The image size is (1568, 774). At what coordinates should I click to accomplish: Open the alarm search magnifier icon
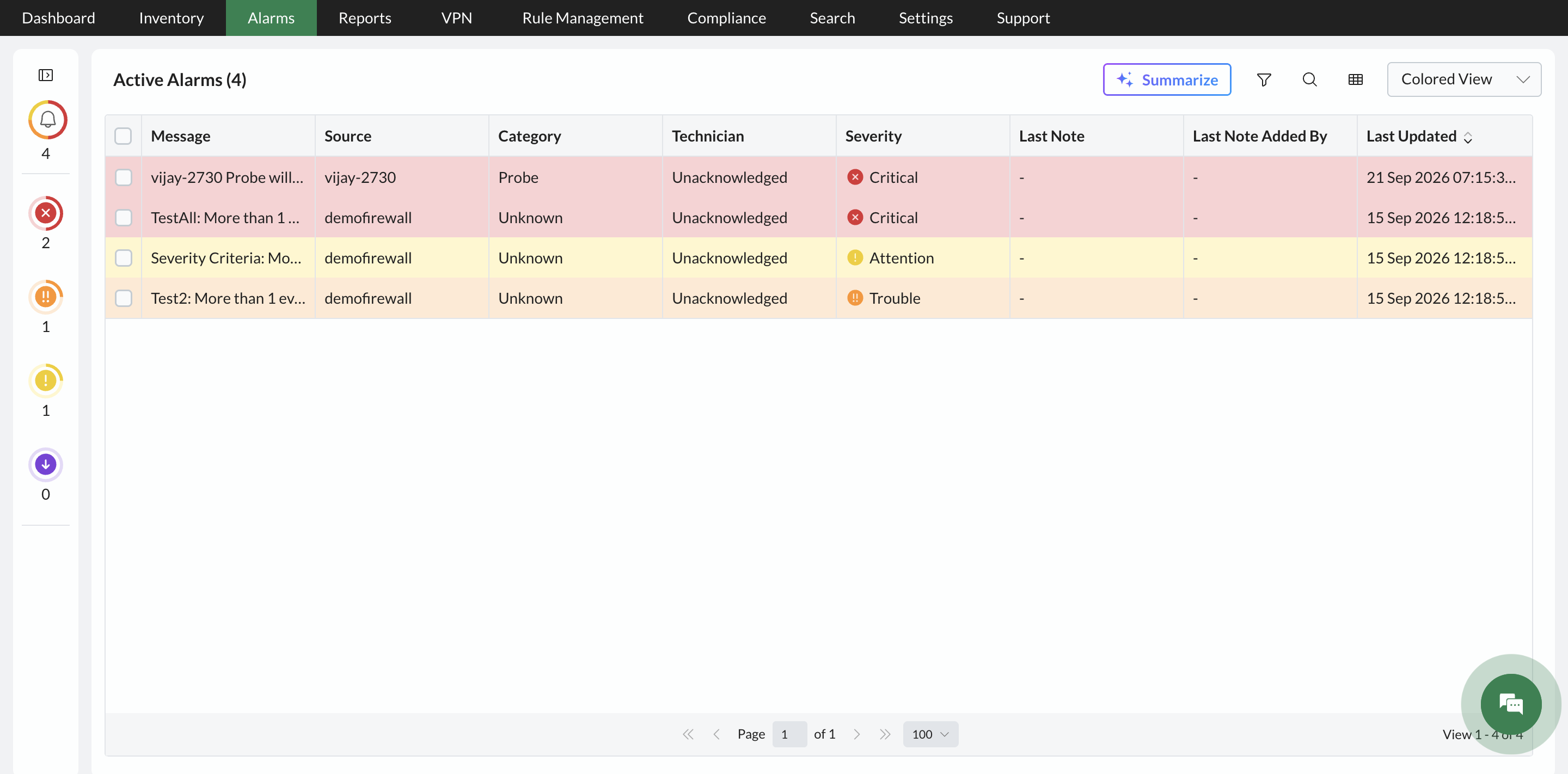coord(1310,79)
